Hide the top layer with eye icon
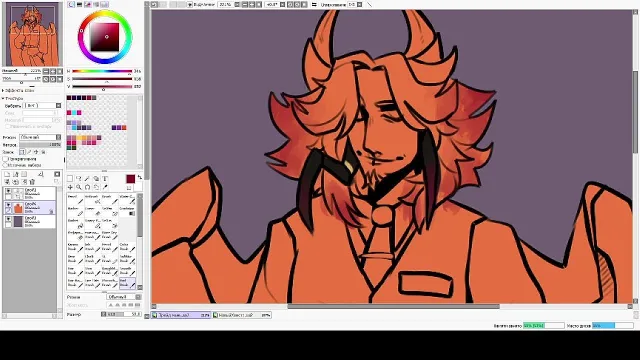The width and height of the screenshot is (640, 360). (x=8, y=191)
